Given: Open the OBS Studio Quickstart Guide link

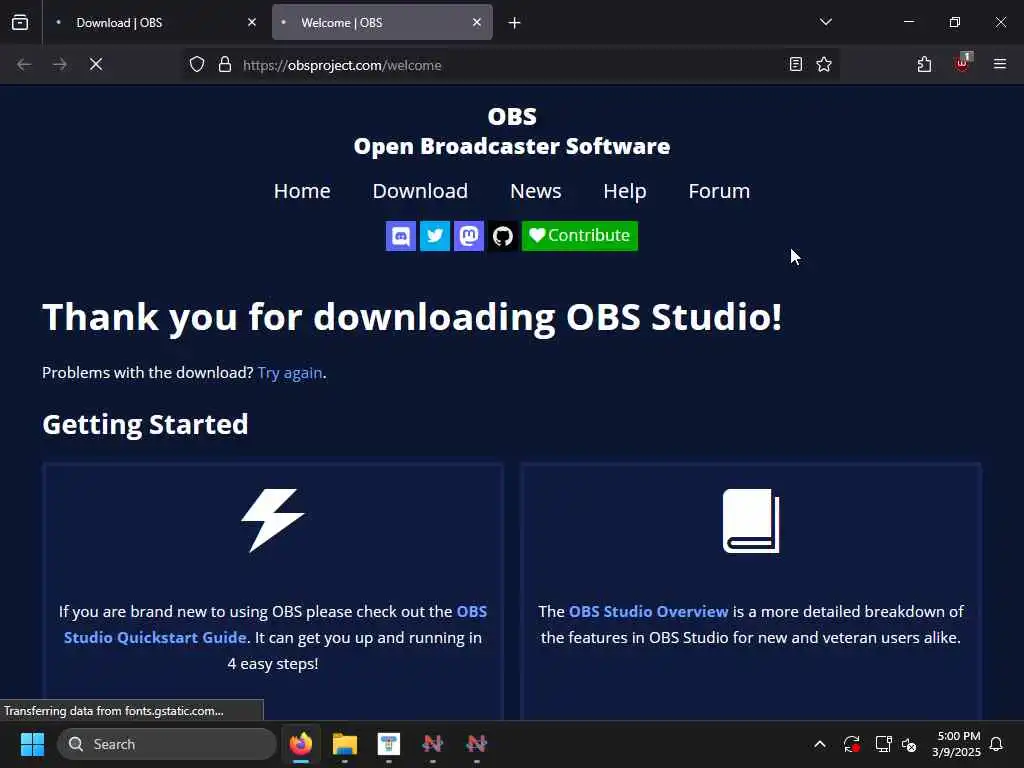Looking at the screenshot, I should [x=275, y=624].
